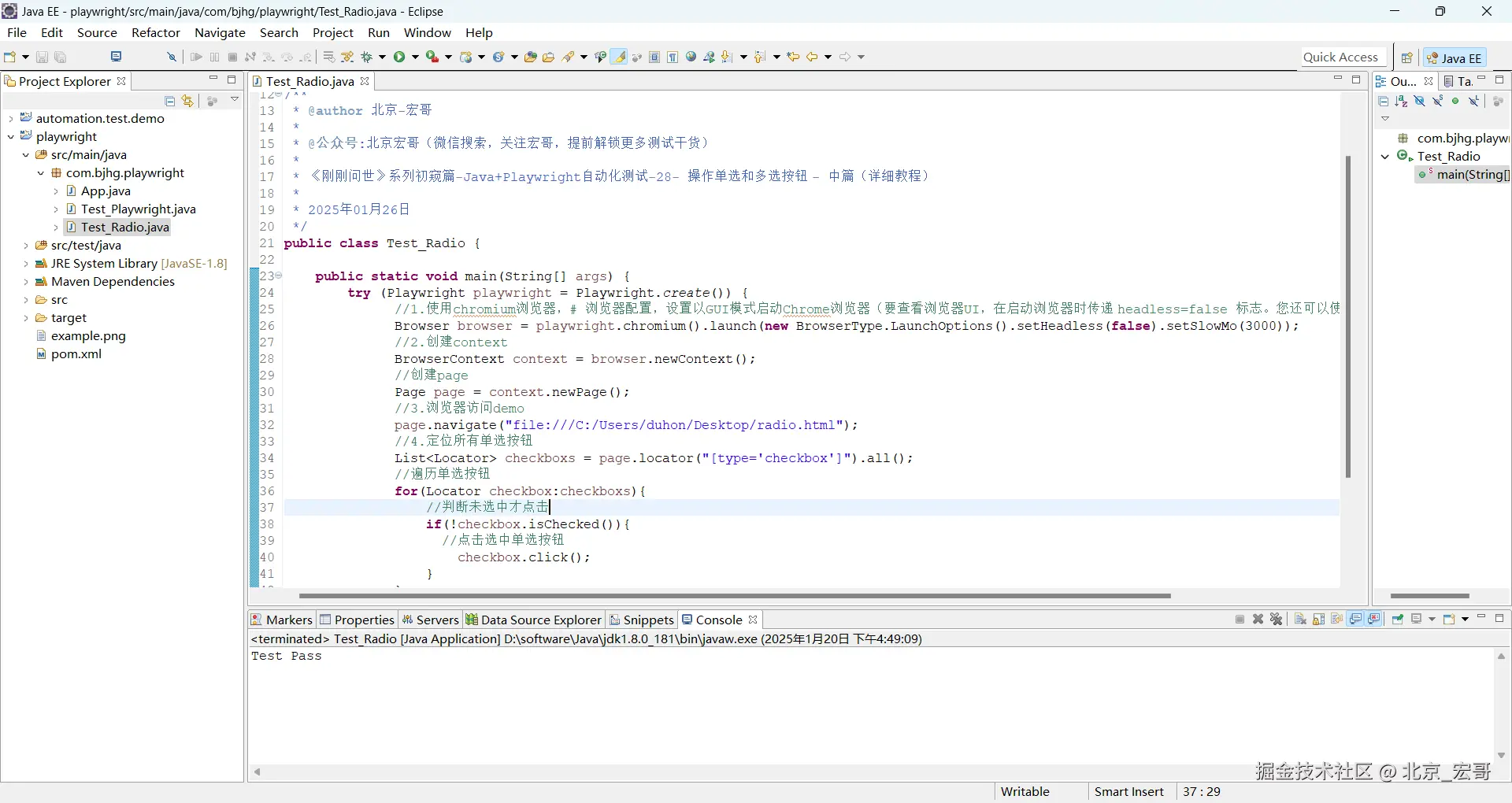Screen dimensions: 1512x803
Task: Select pom.xml in Project Explorer
Action: (x=76, y=354)
